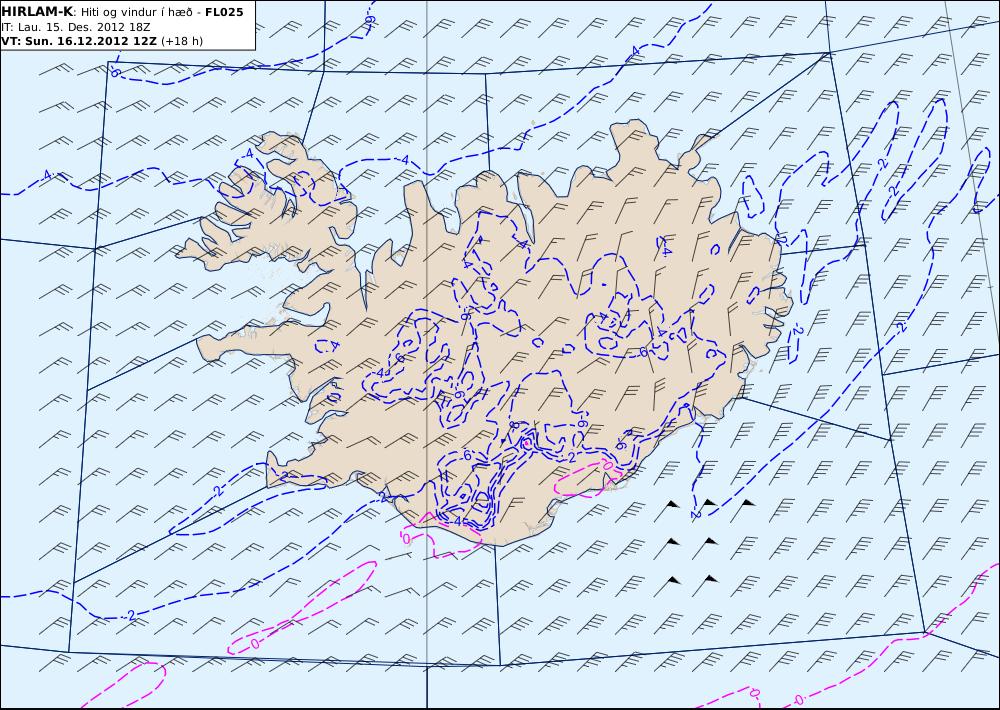Click the FL025 flight level label
The image size is (1000, 710).
pos(224,12)
